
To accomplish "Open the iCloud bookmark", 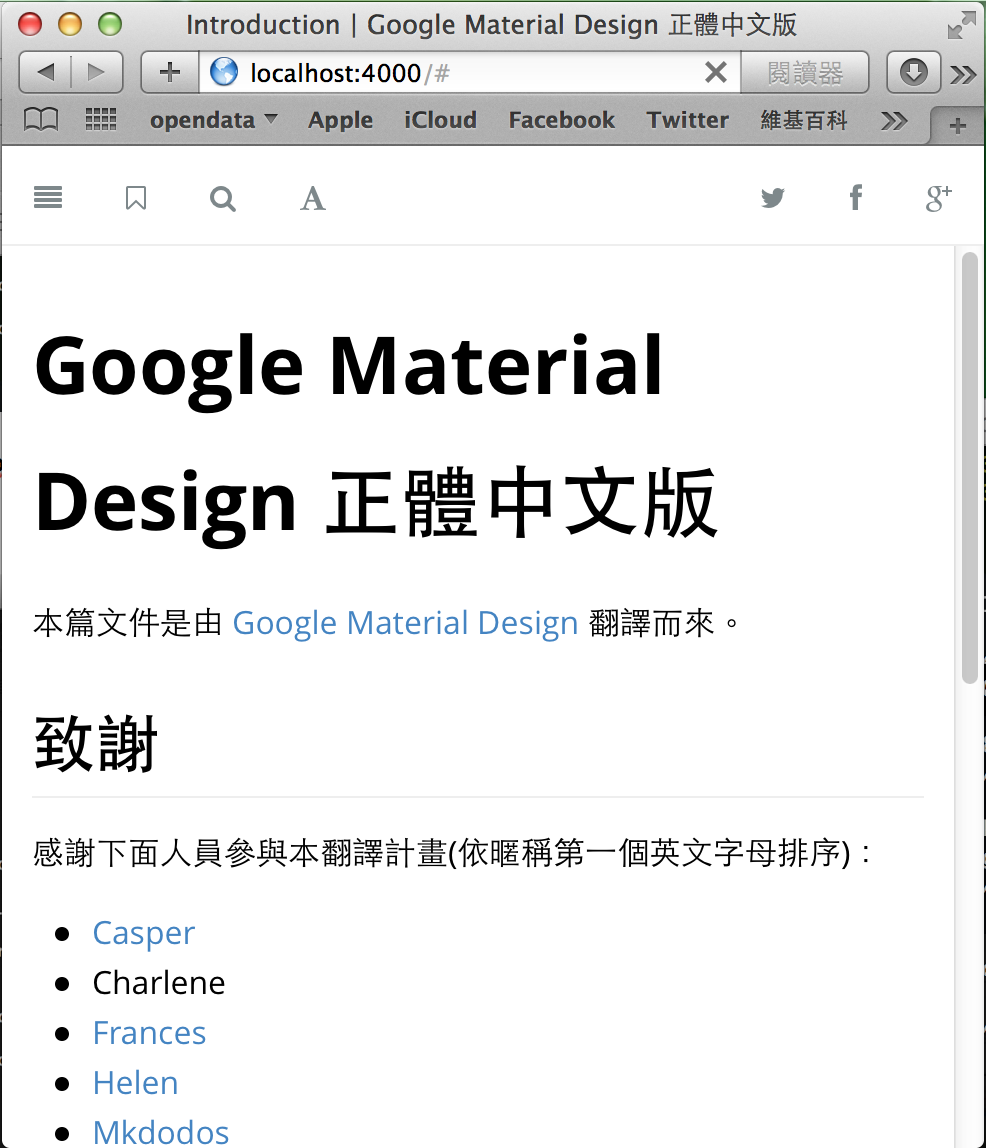I will click(440, 119).
